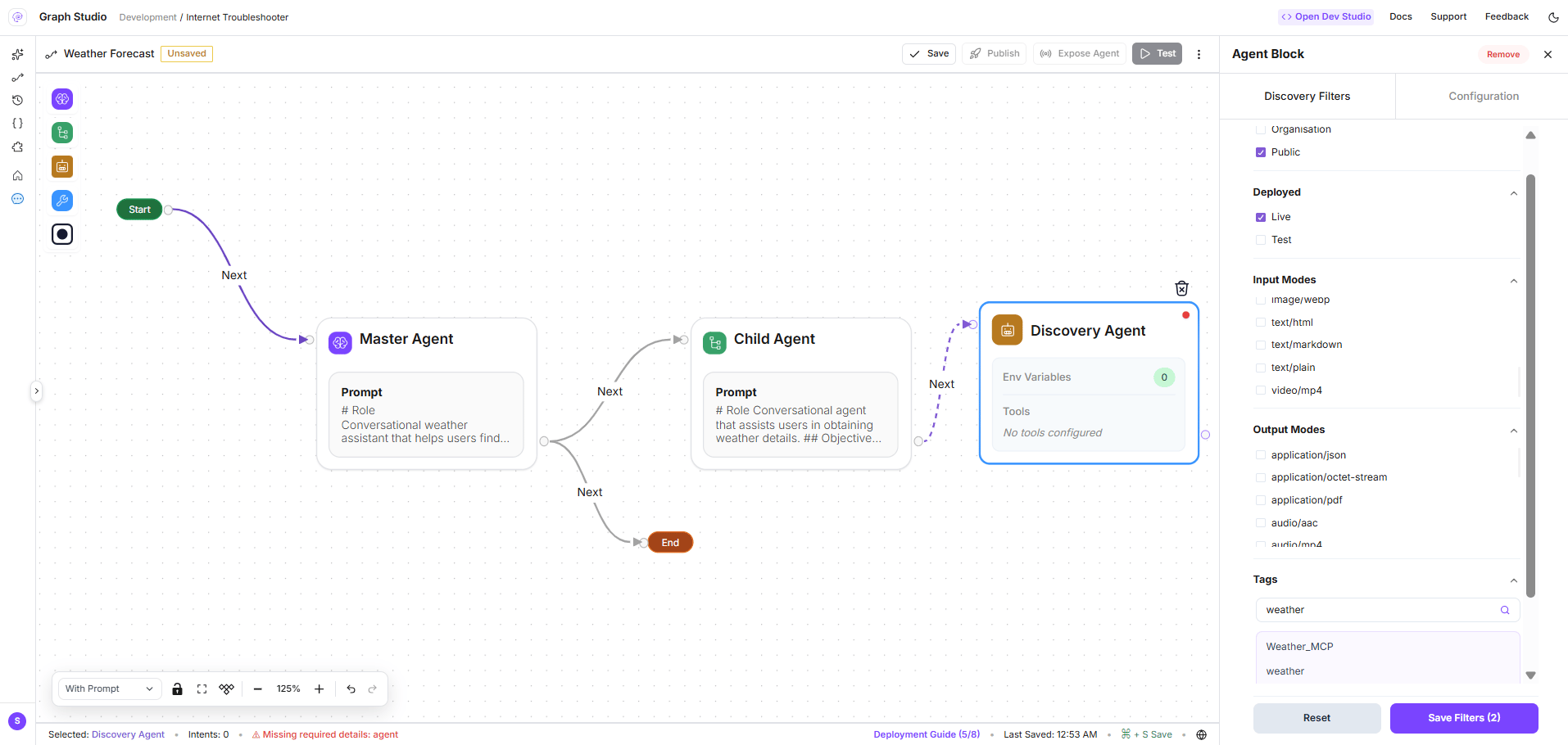This screenshot has height=745, width=1568.
Task: Toggle the canvas lock icon
Action: coord(177,689)
